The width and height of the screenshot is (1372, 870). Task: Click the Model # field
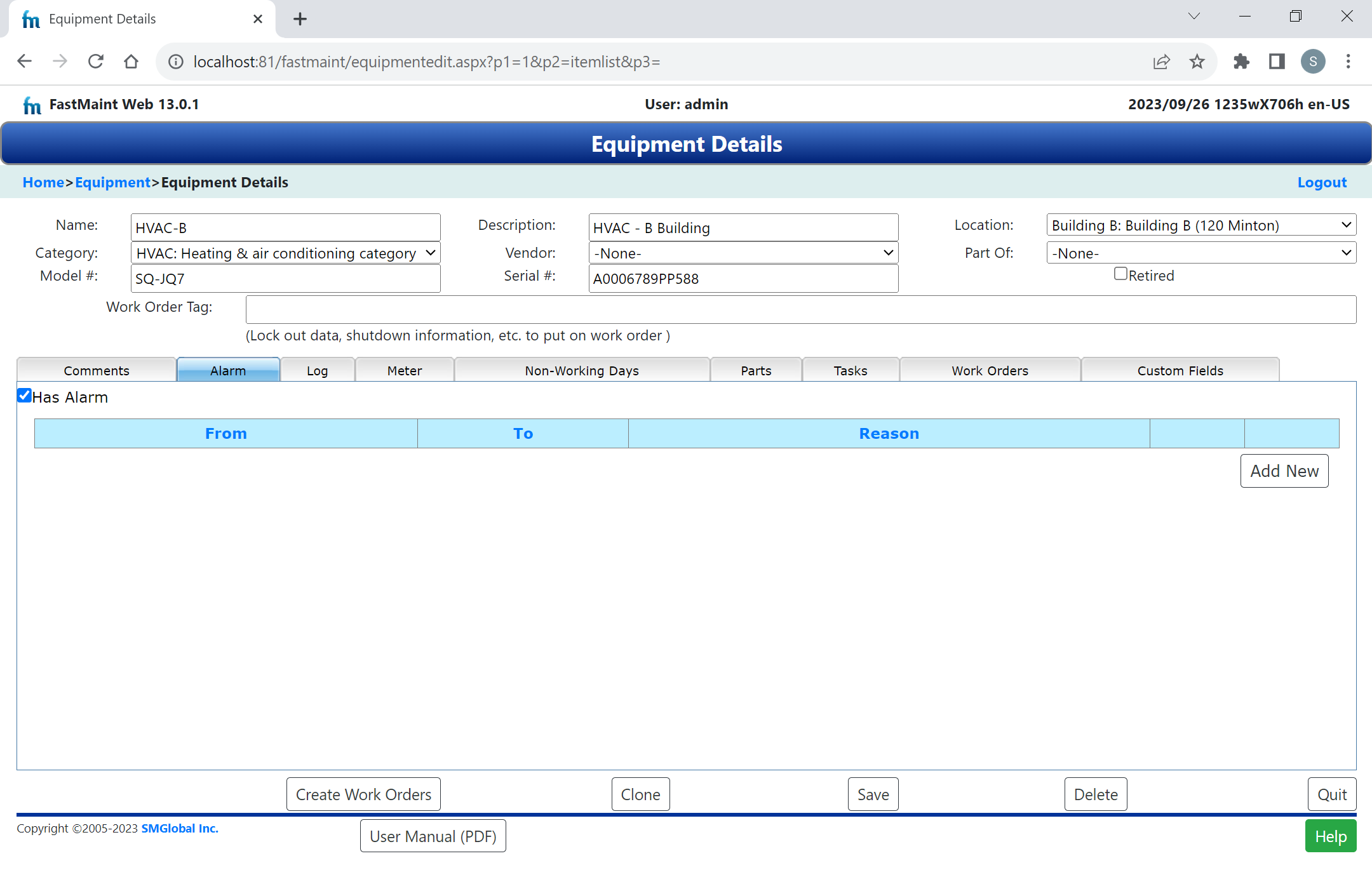pyautogui.click(x=285, y=278)
